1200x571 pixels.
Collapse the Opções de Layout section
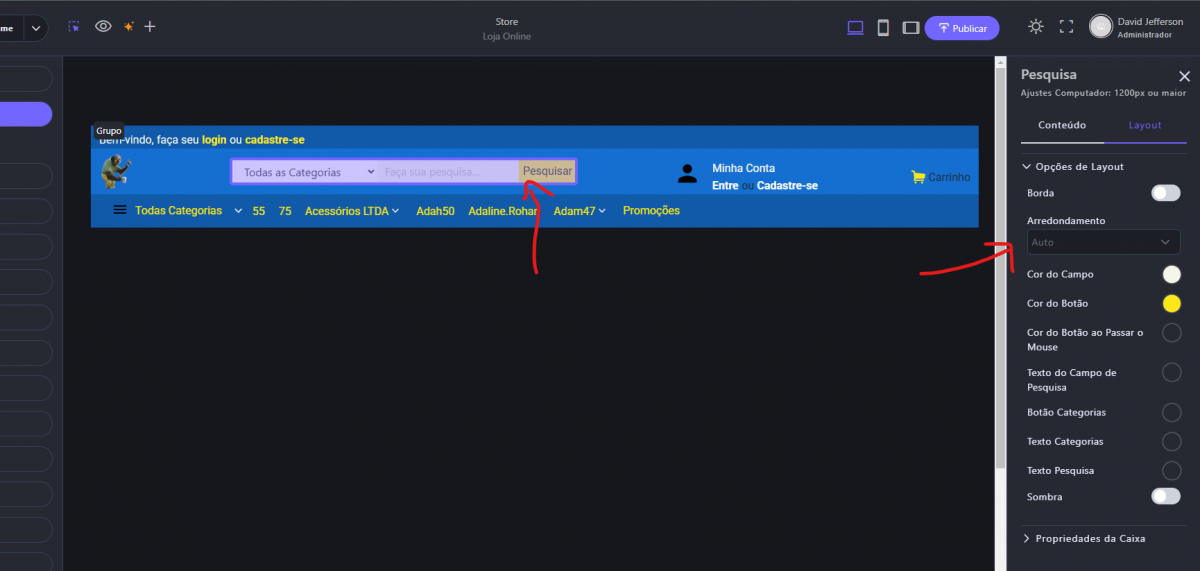pyautogui.click(x=1079, y=167)
